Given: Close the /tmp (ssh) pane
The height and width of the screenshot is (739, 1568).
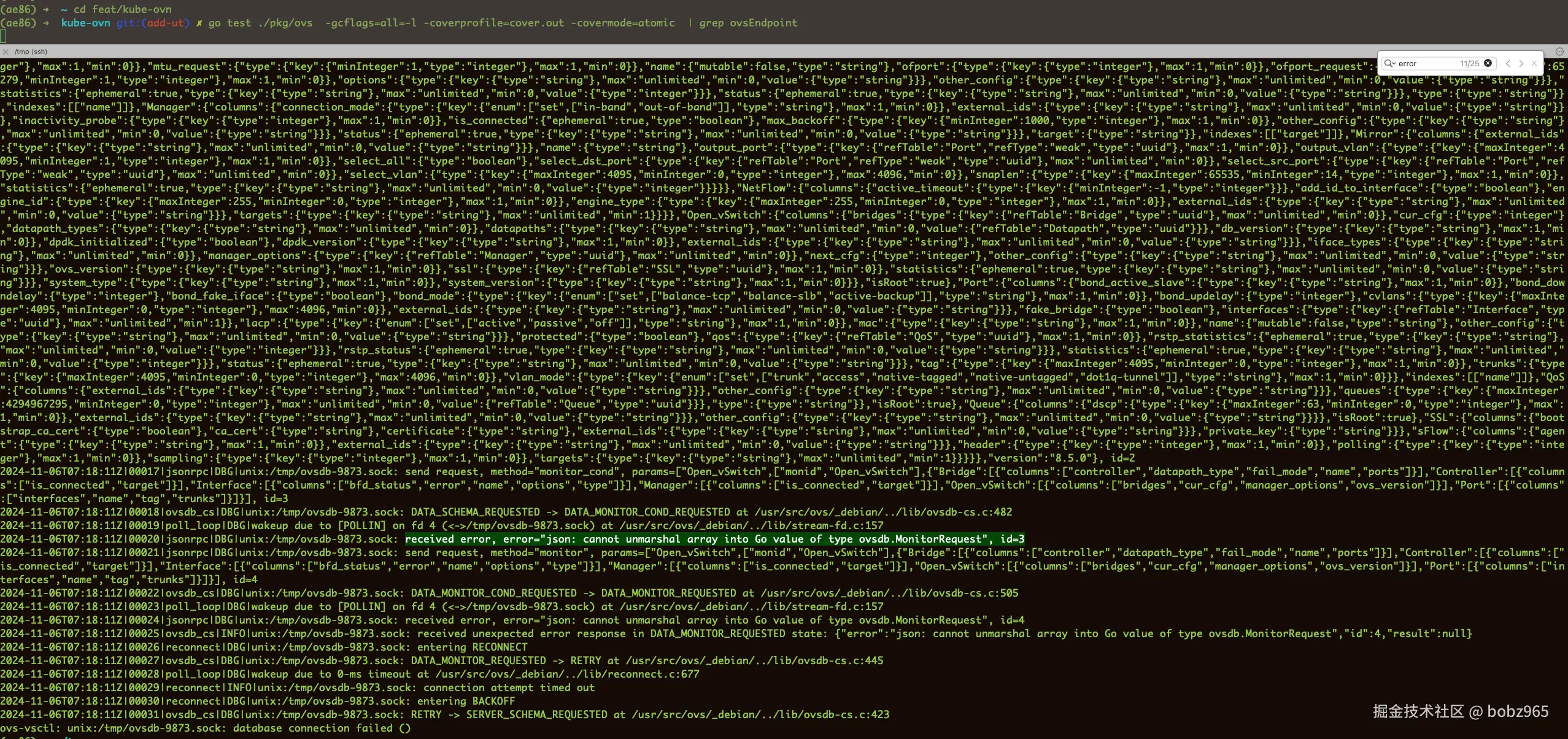Looking at the screenshot, I should [6, 52].
